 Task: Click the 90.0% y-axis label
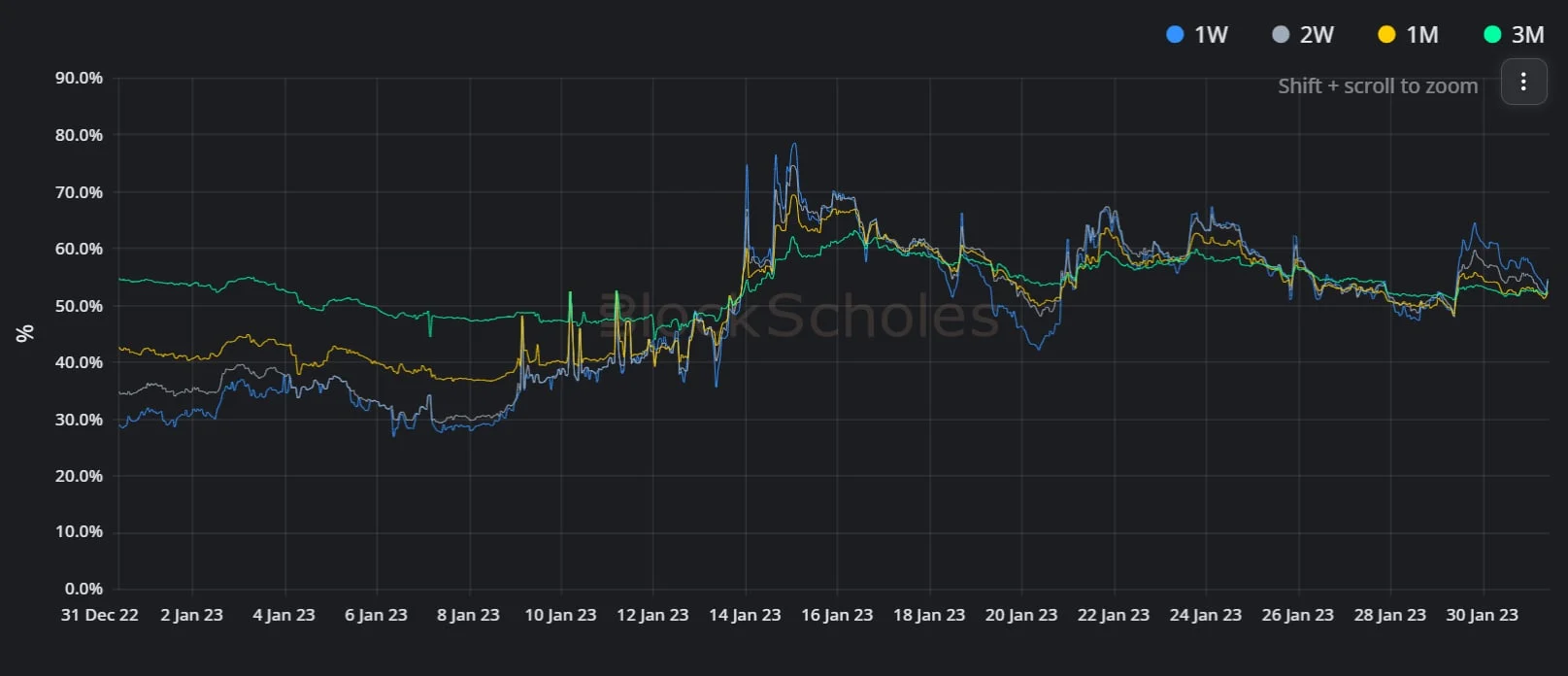tap(79, 78)
